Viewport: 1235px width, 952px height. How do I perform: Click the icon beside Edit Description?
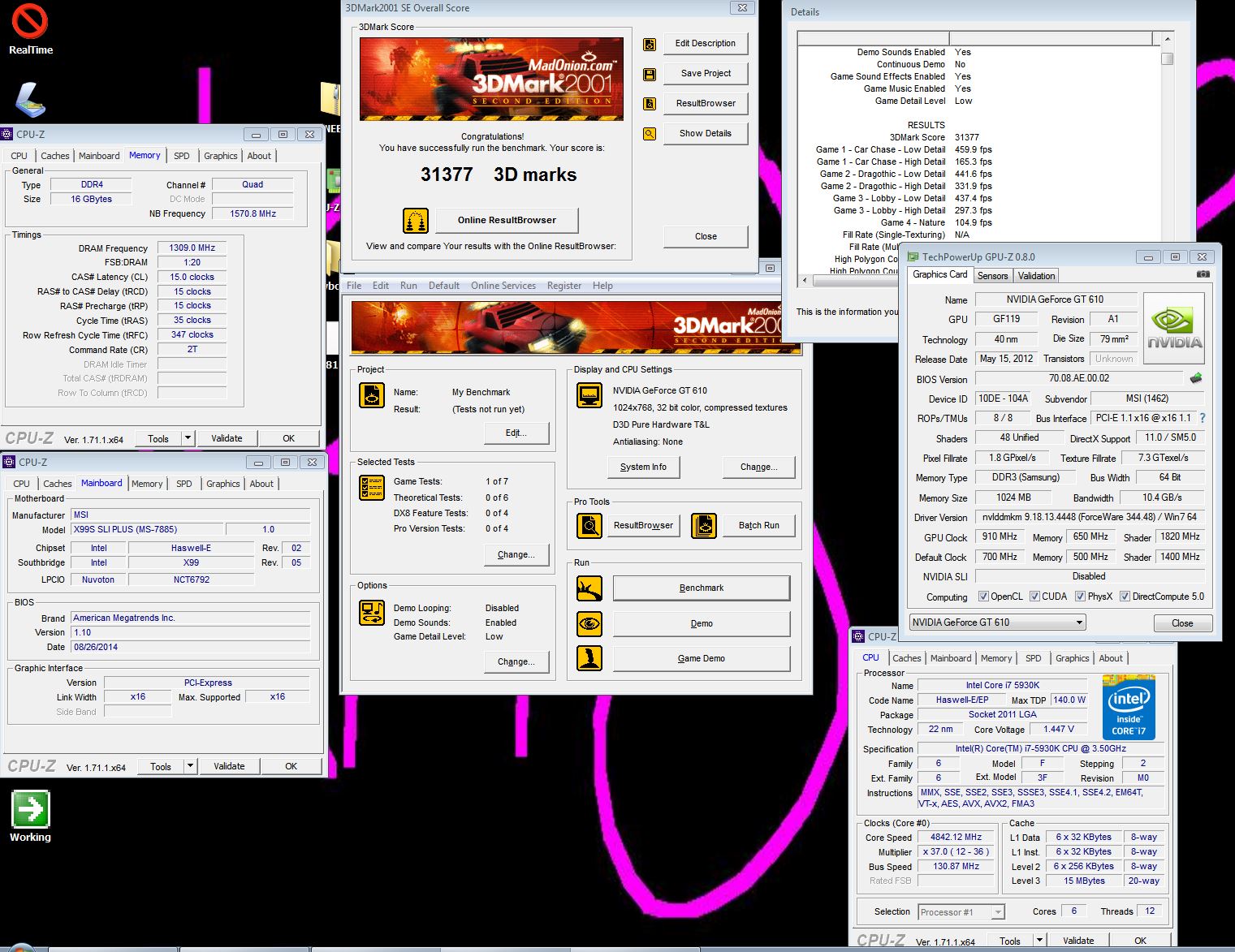pyautogui.click(x=650, y=44)
